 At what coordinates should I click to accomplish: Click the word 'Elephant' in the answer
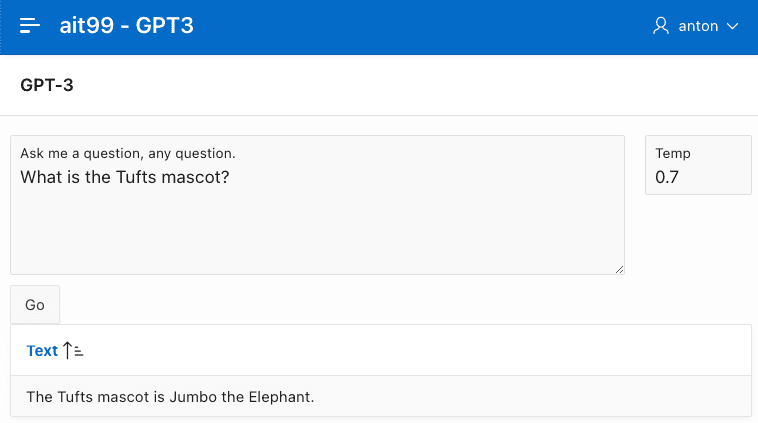pos(283,397)
